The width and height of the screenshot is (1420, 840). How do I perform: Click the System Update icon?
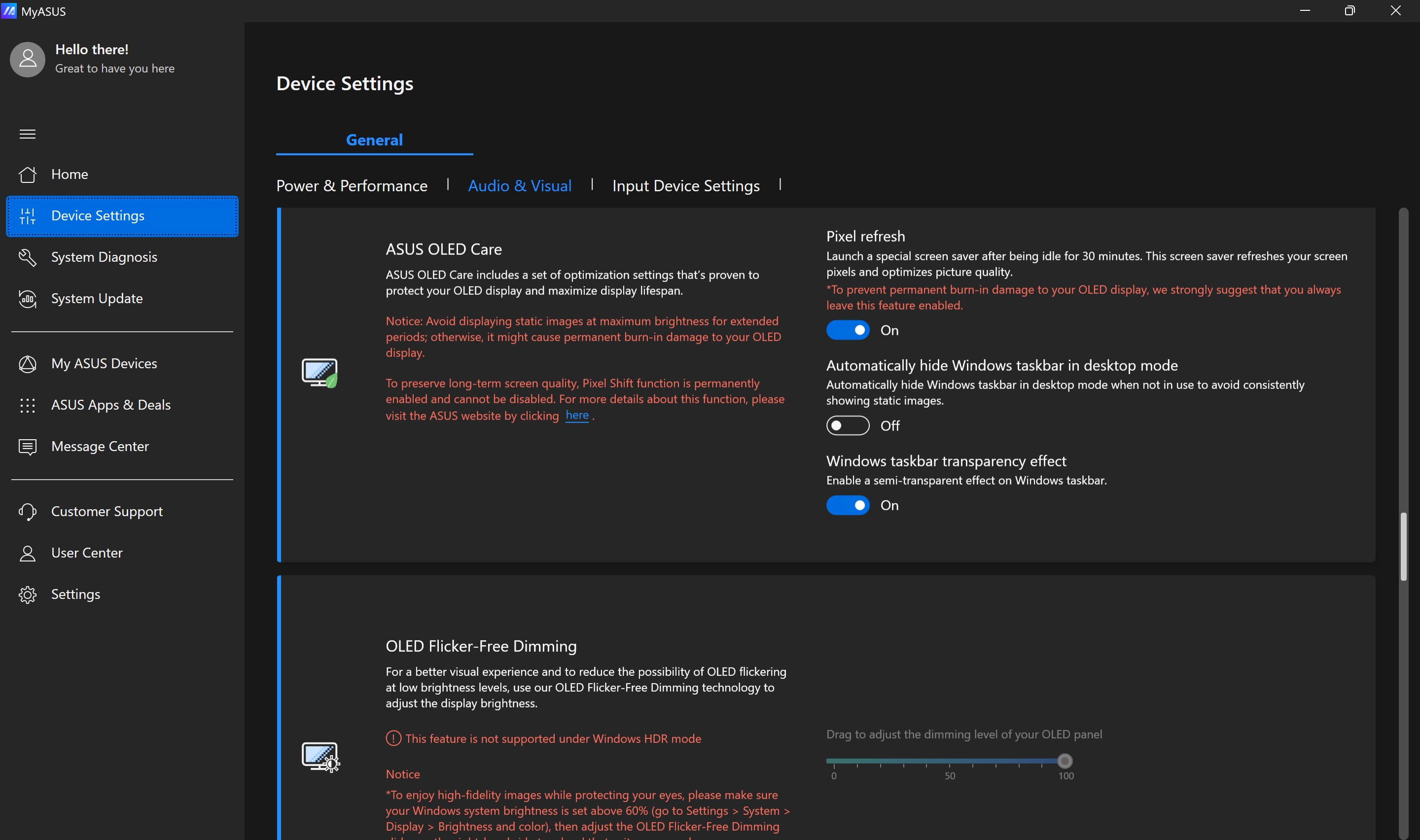pos(27,298)
